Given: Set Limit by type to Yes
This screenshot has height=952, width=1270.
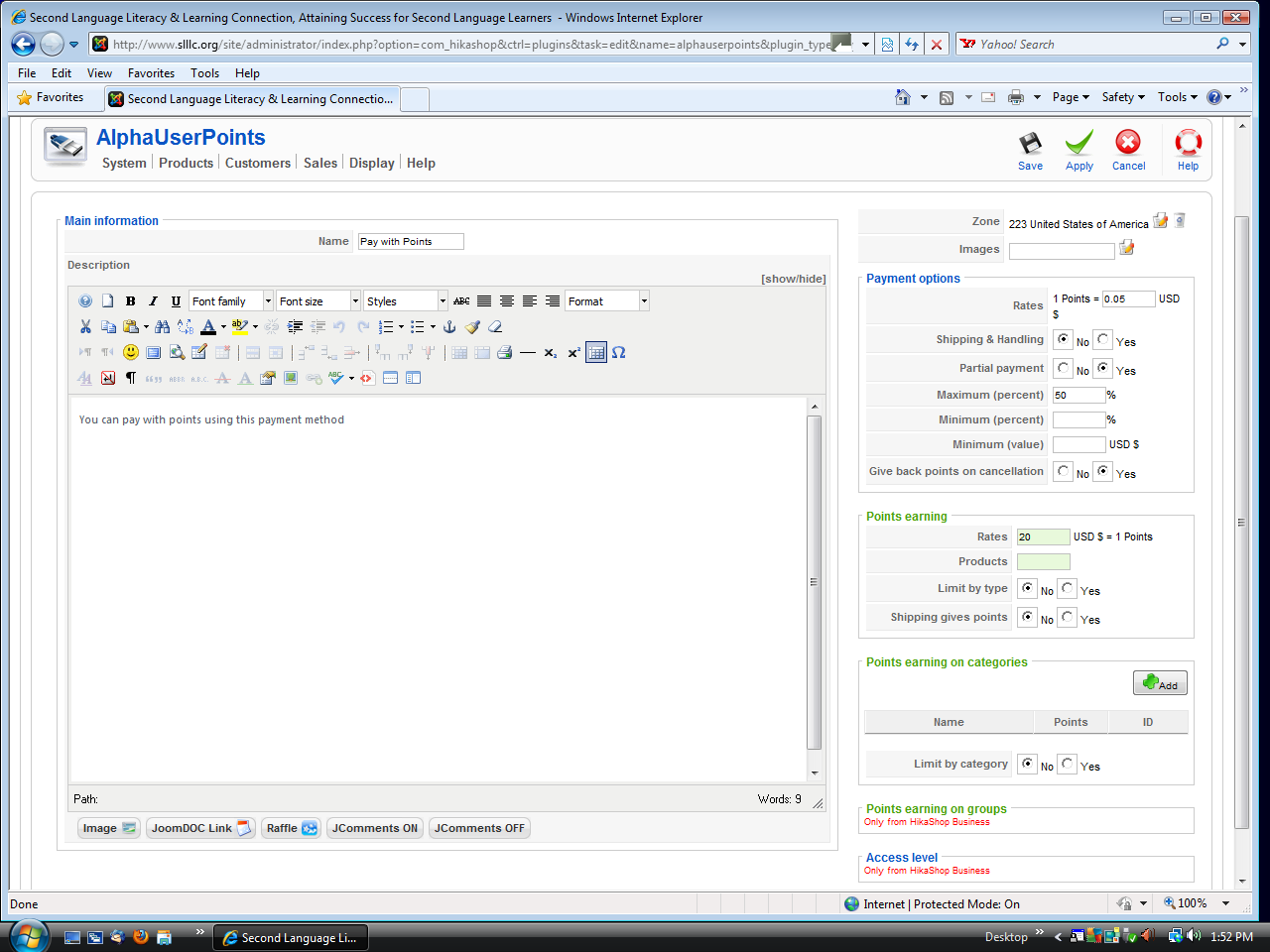Looking at the screenshot, I should tap(1068, 588).
